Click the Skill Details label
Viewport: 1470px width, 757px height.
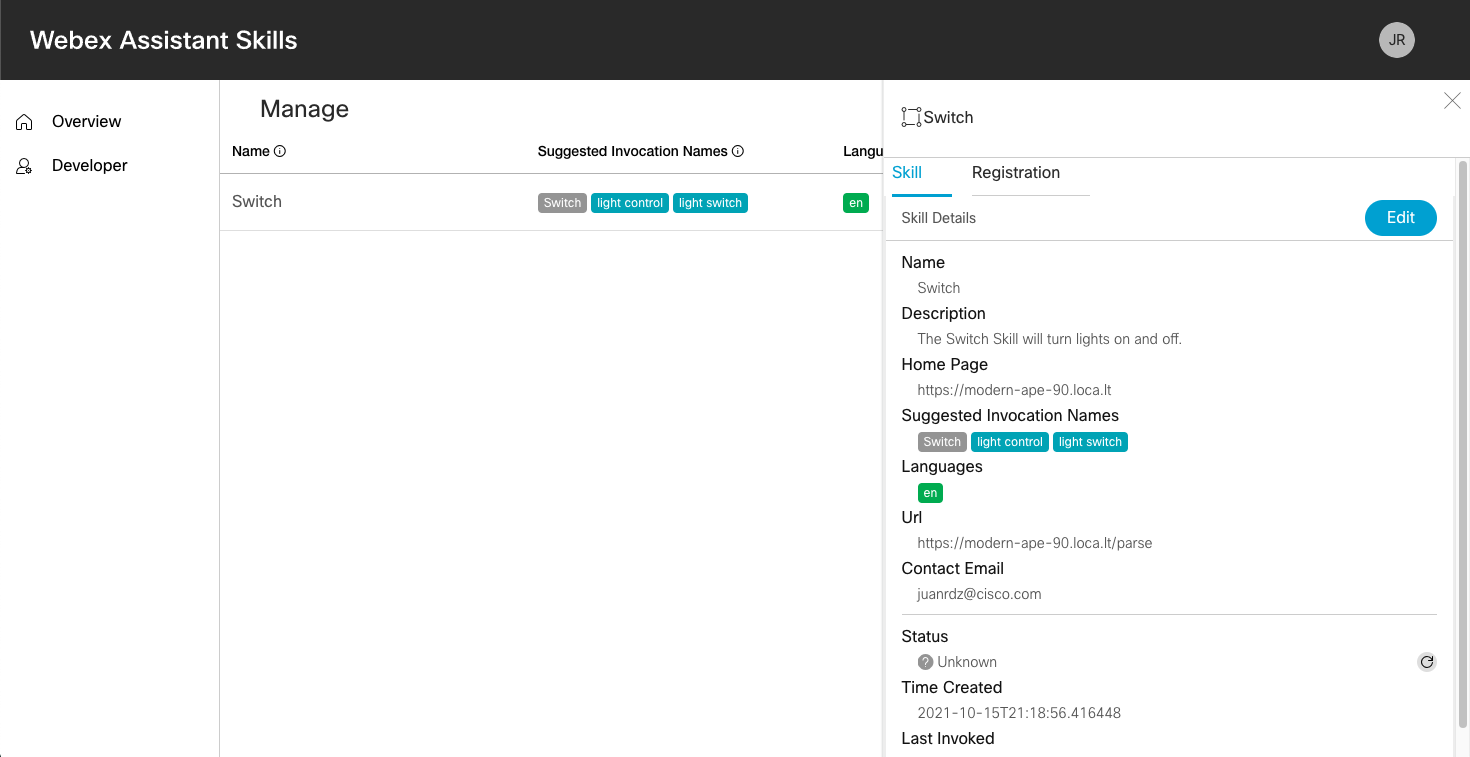[x=938, y=218]
